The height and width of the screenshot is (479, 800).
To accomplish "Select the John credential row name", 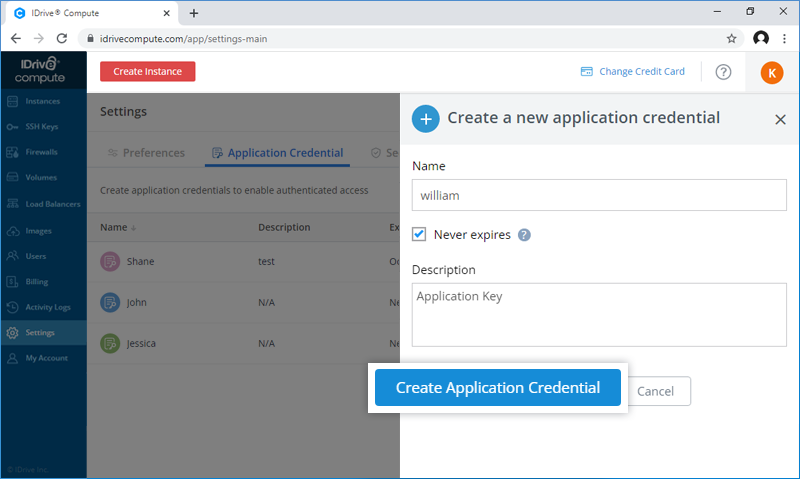I will click(x=136, y=302).
